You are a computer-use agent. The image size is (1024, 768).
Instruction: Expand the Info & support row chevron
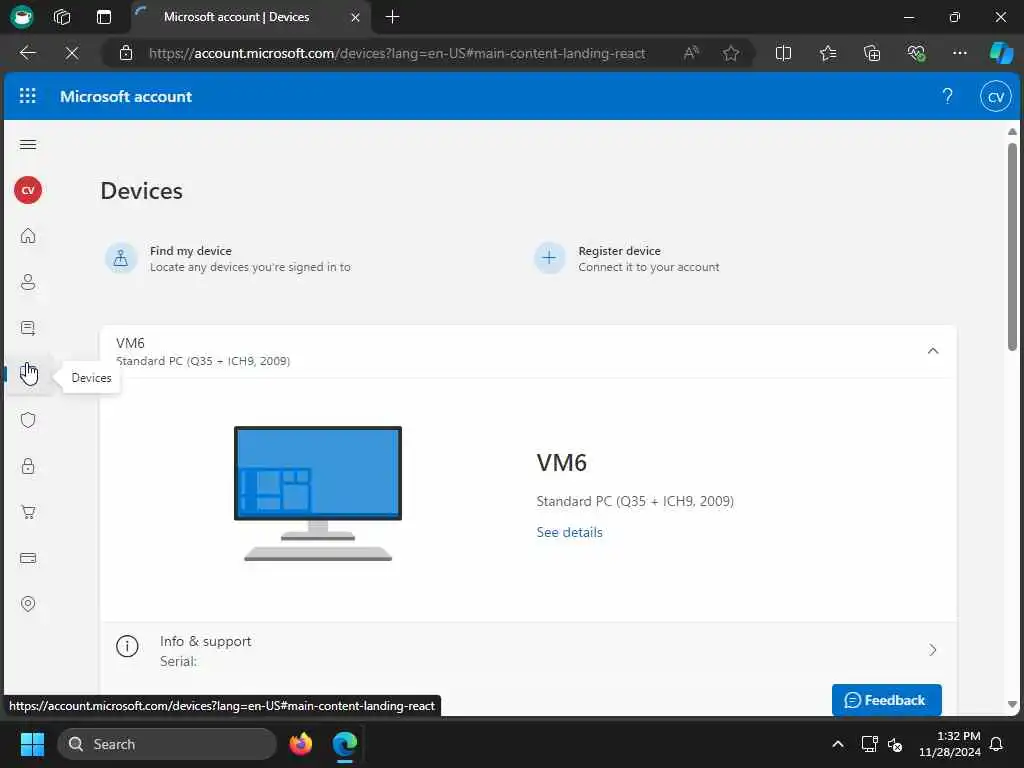click(933, 650)
